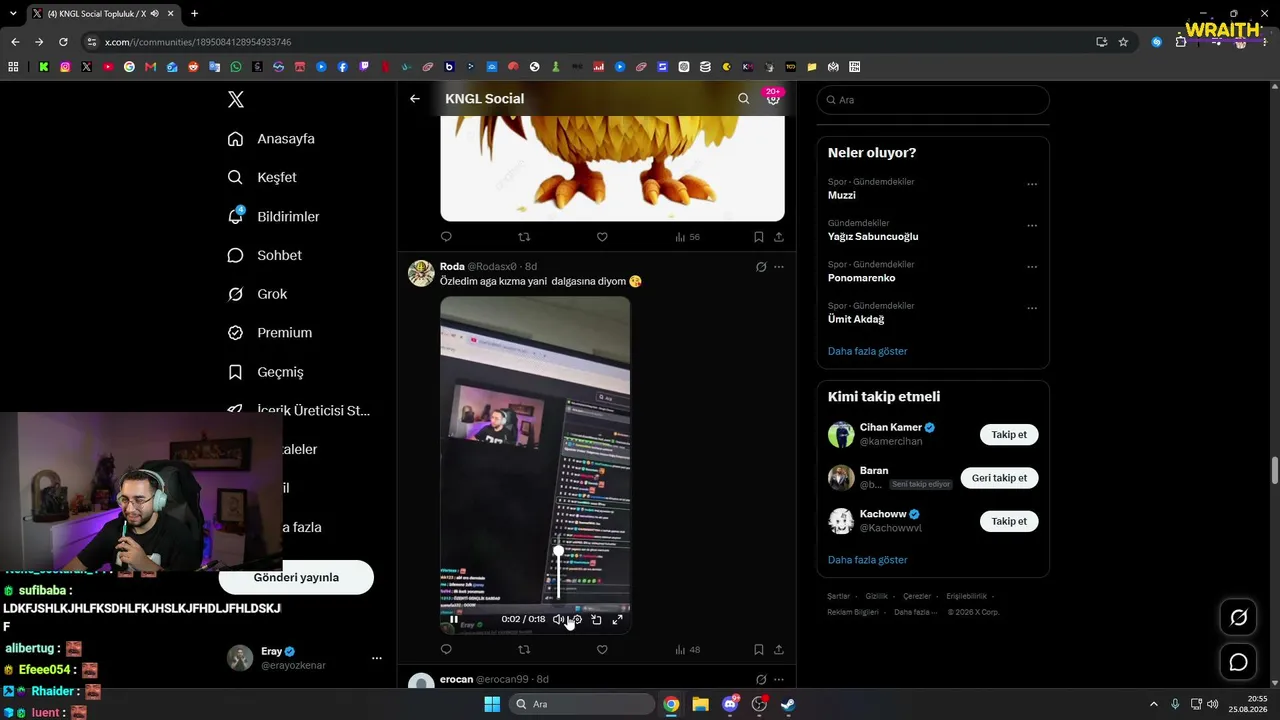View analytics showing 56 views
Image resolution: width=1280 pixels, height=720 pixels.
(x=687, y=237)
